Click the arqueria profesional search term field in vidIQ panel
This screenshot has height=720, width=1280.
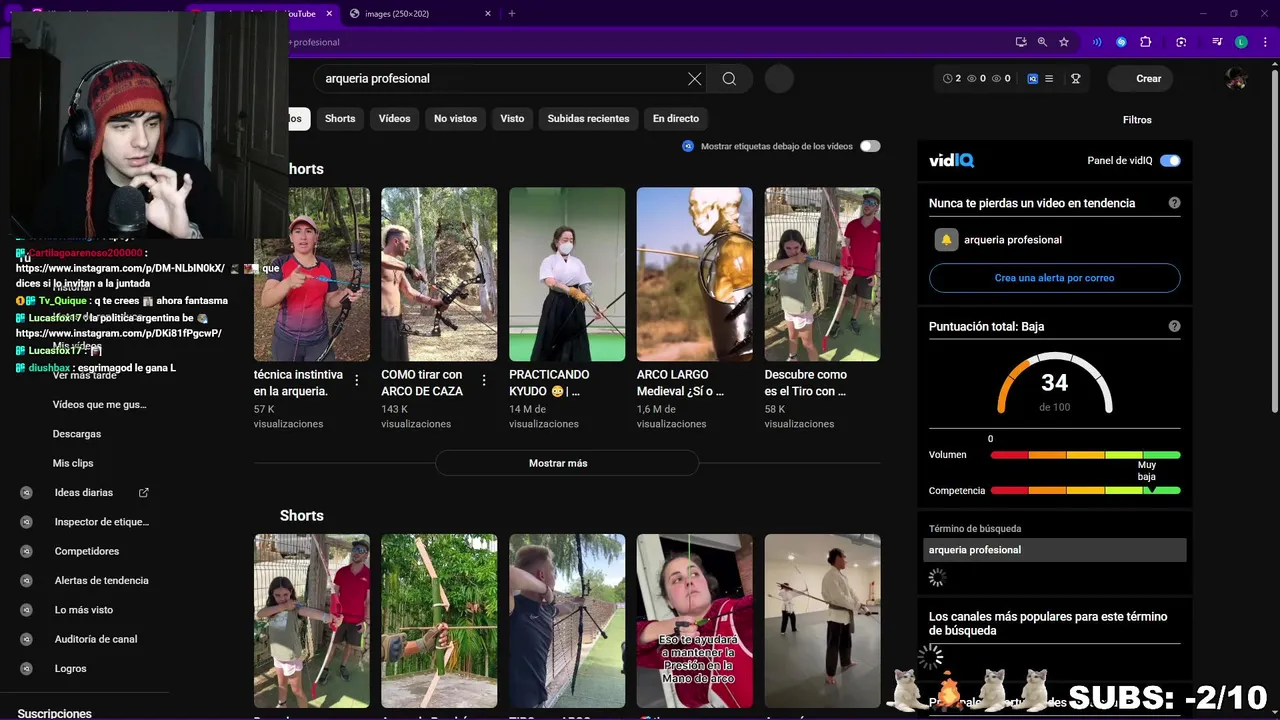[1055, 550]
